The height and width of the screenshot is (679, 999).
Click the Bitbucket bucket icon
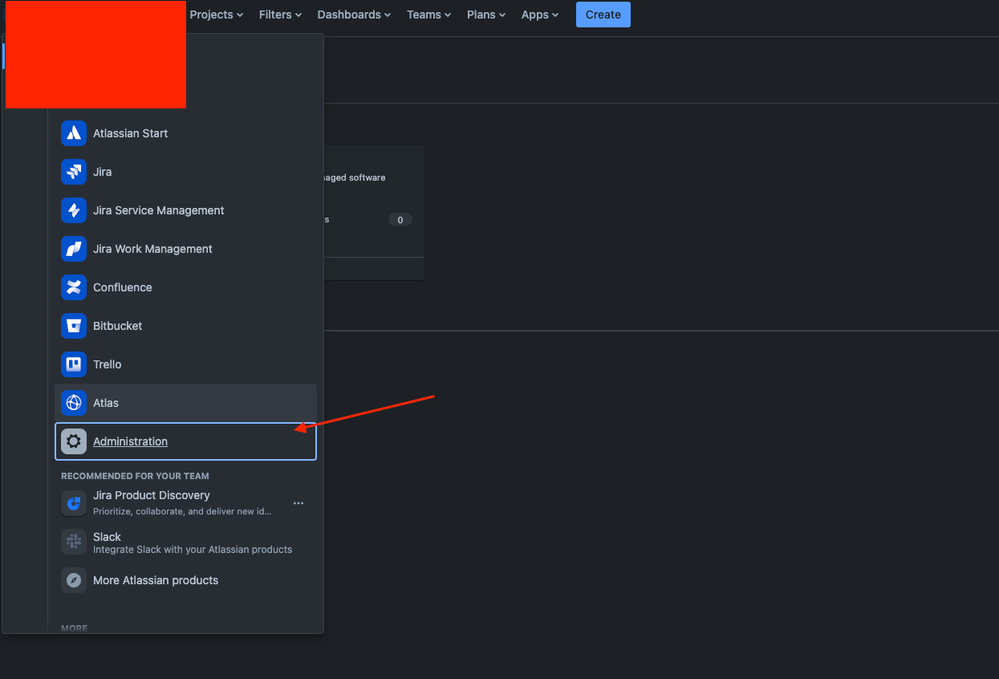(74, 326)
